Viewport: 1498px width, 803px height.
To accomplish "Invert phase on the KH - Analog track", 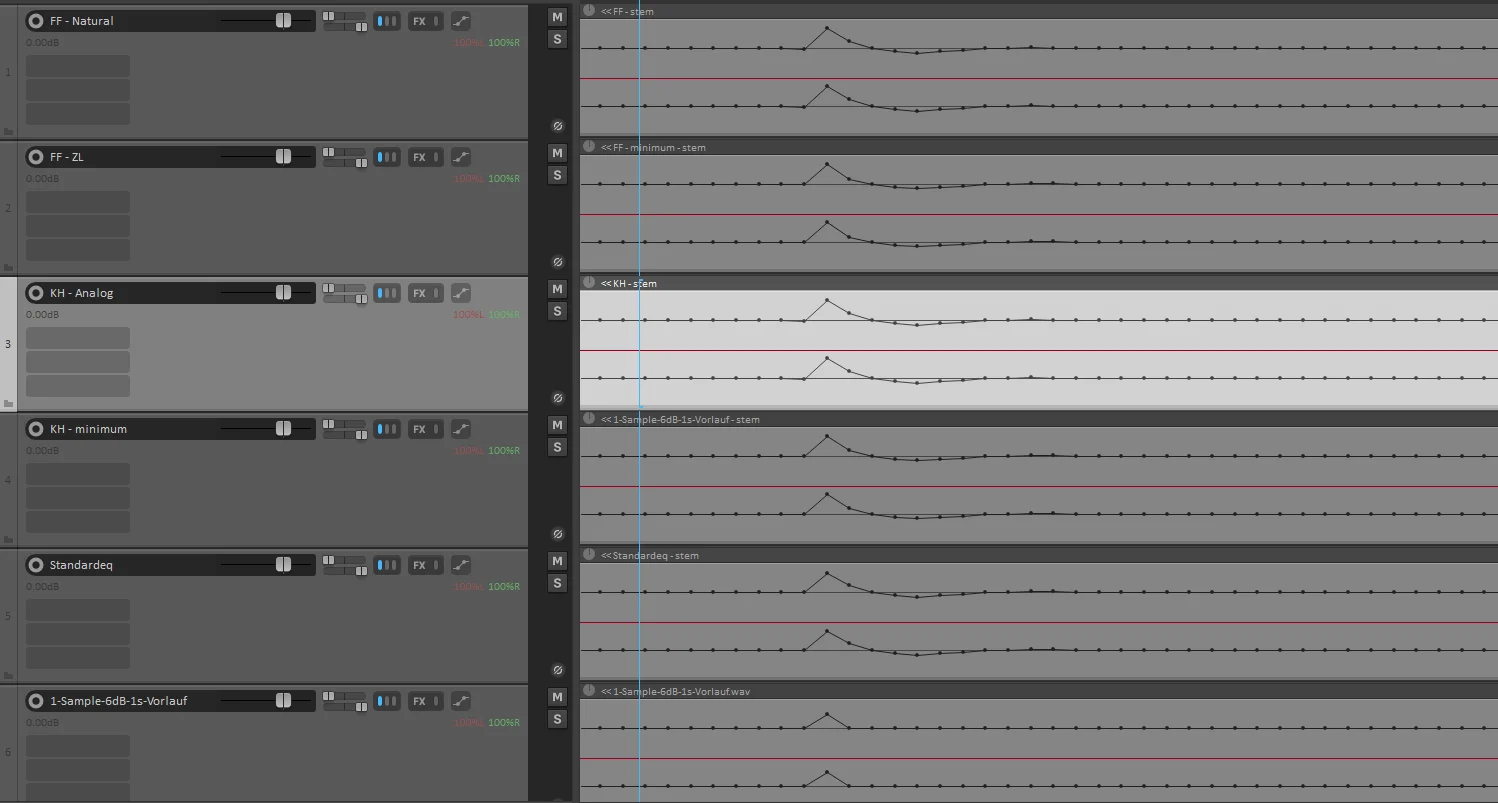I will point(558,398).
